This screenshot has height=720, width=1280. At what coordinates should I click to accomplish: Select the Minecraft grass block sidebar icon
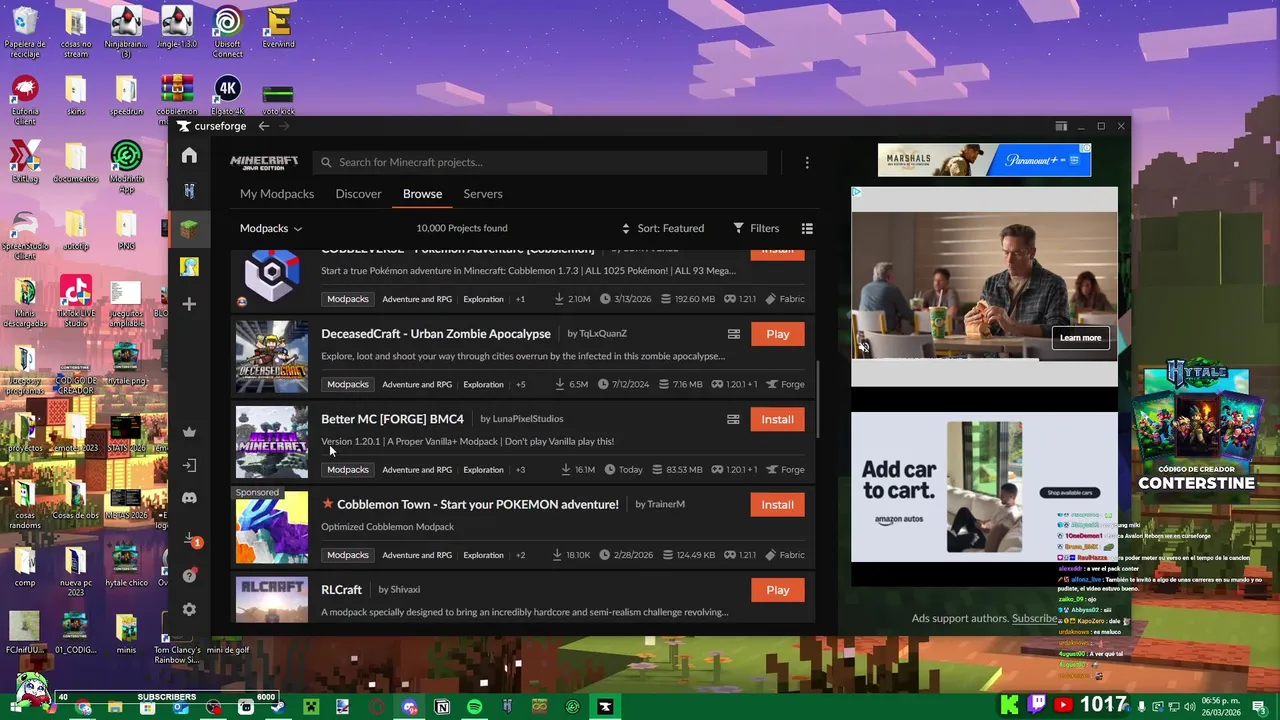pyautogui.click(x=189, y=229)
